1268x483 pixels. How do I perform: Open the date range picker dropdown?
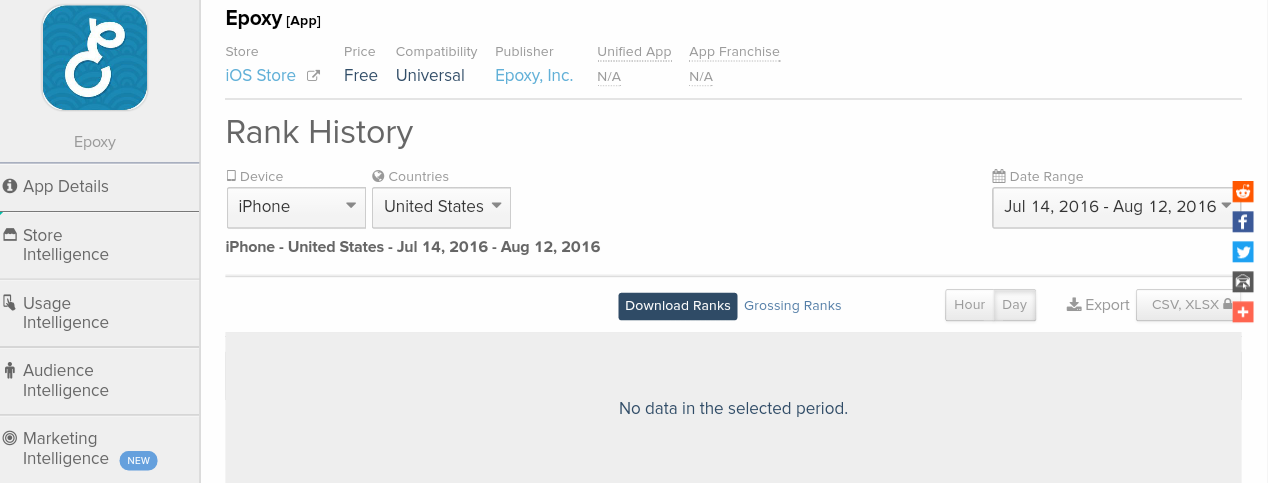[1116, 207]
